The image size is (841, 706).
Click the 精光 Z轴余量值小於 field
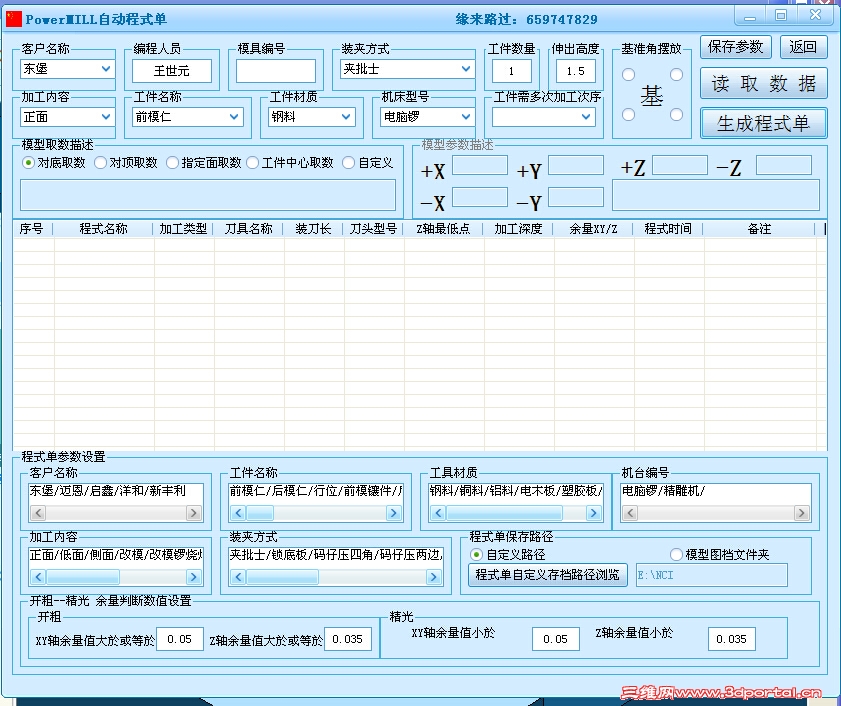732,639
